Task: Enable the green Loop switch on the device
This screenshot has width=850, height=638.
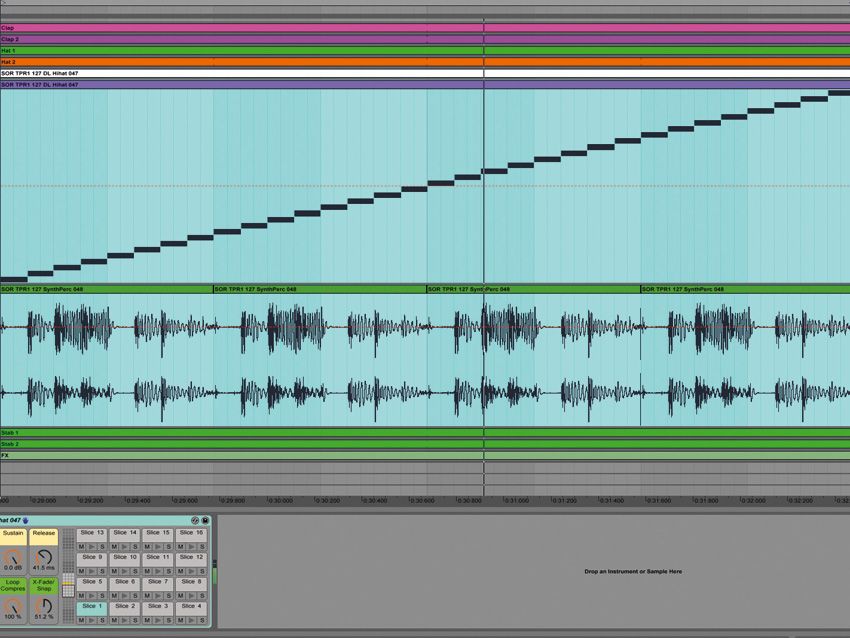Action: click(11, 583)
